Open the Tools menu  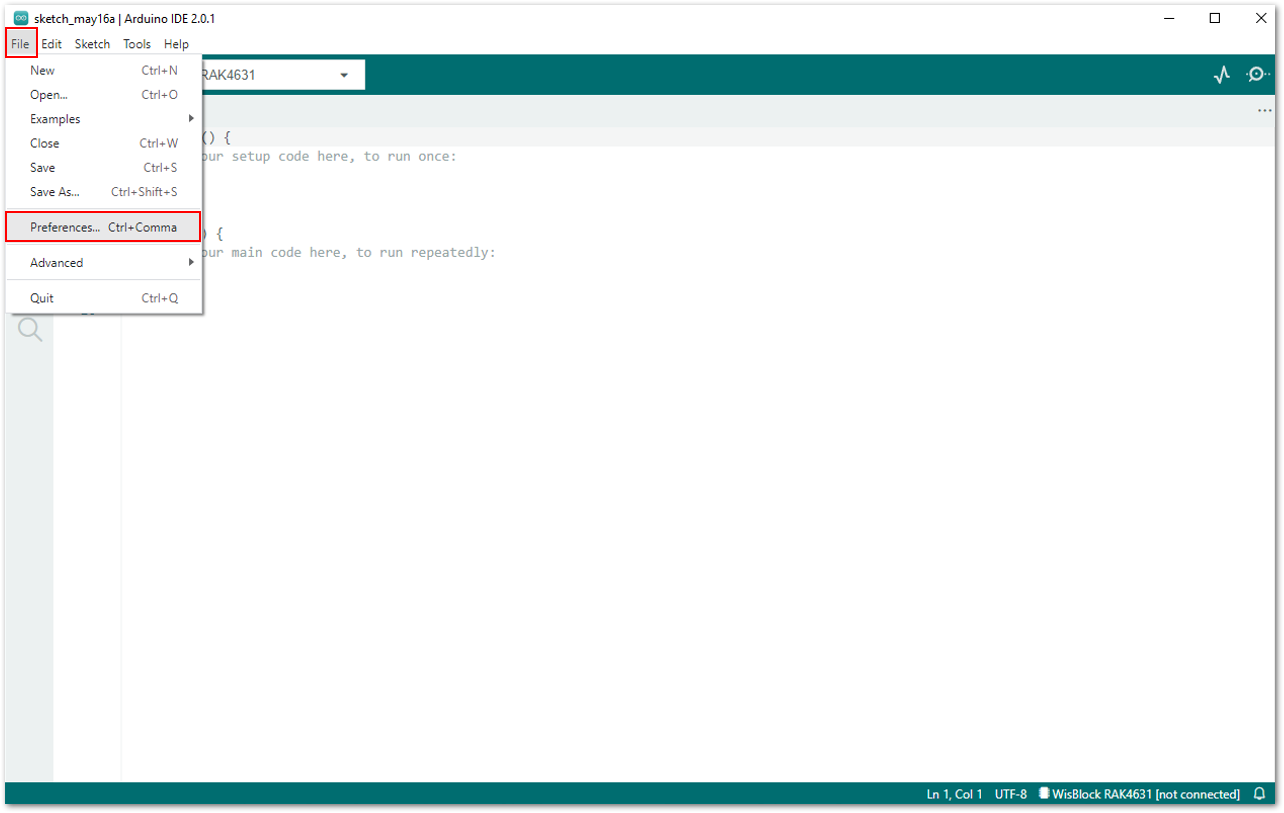point(137,44)
